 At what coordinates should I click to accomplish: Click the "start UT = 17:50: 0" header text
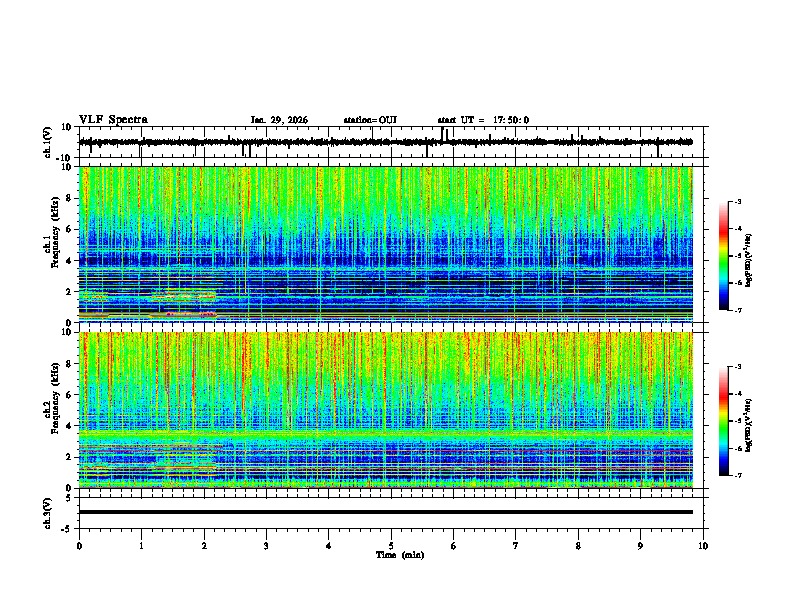click(x=483, y=120)
